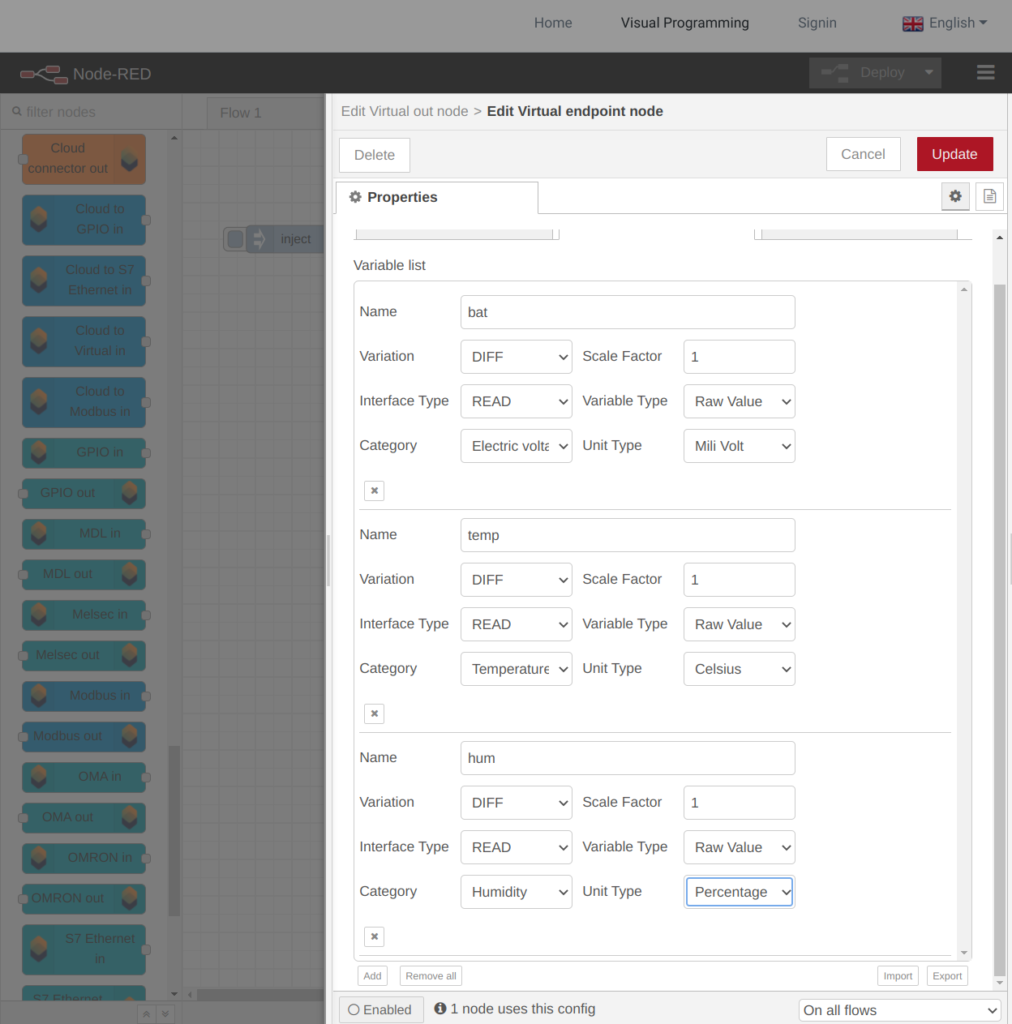Add a new variable

pyautogui.click(x=372, y=976)
